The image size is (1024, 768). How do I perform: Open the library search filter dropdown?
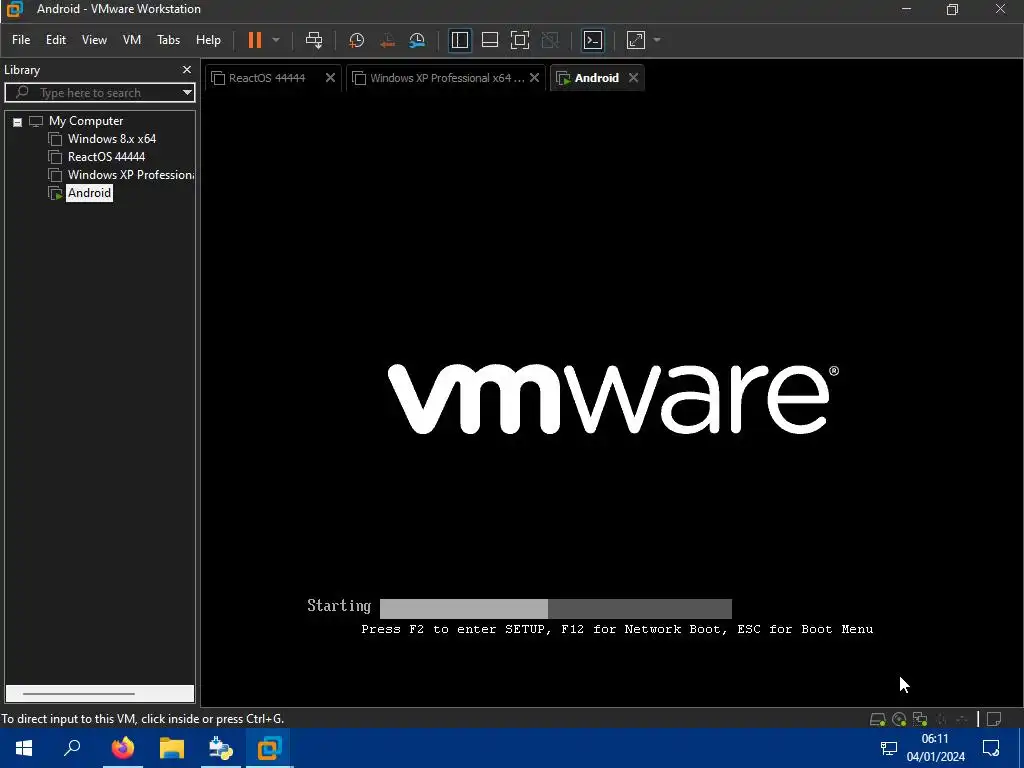click(187, 93)
